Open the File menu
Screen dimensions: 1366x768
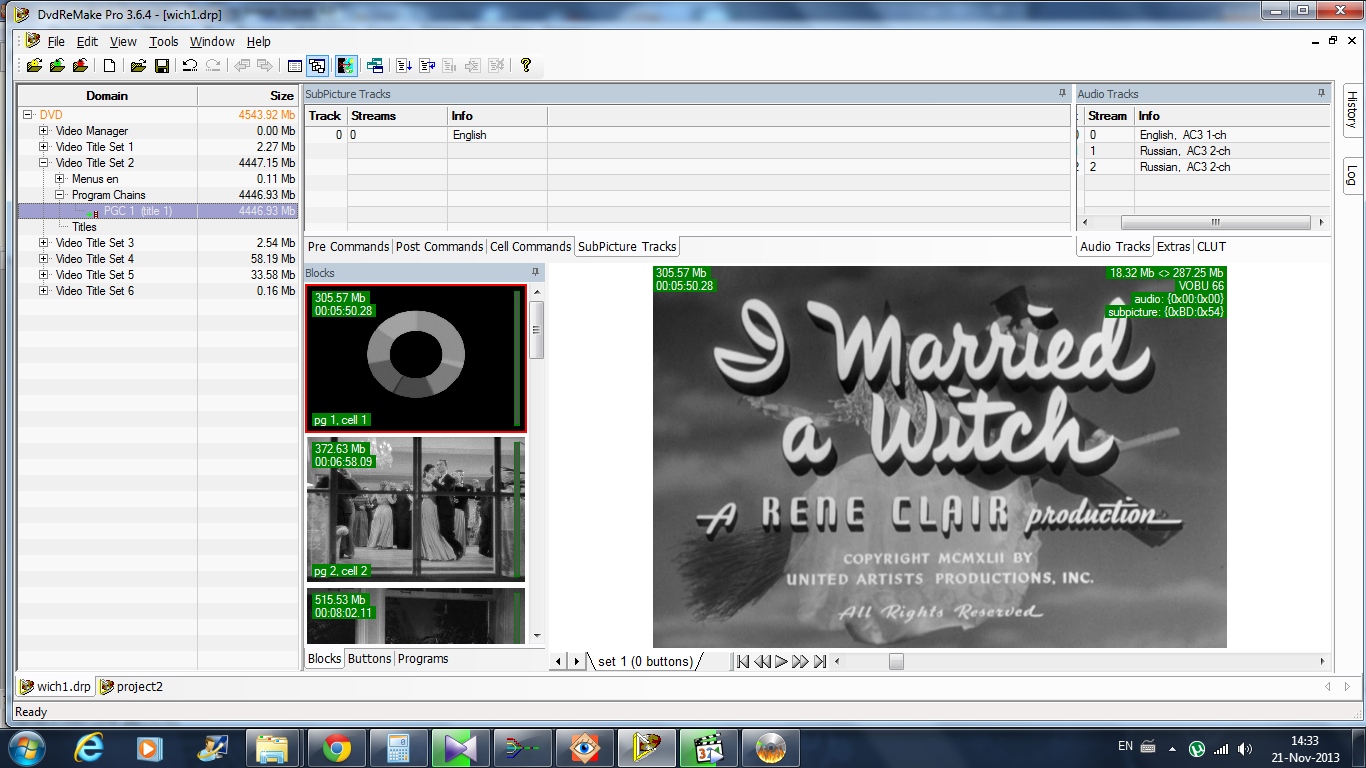tap(56, 42)
